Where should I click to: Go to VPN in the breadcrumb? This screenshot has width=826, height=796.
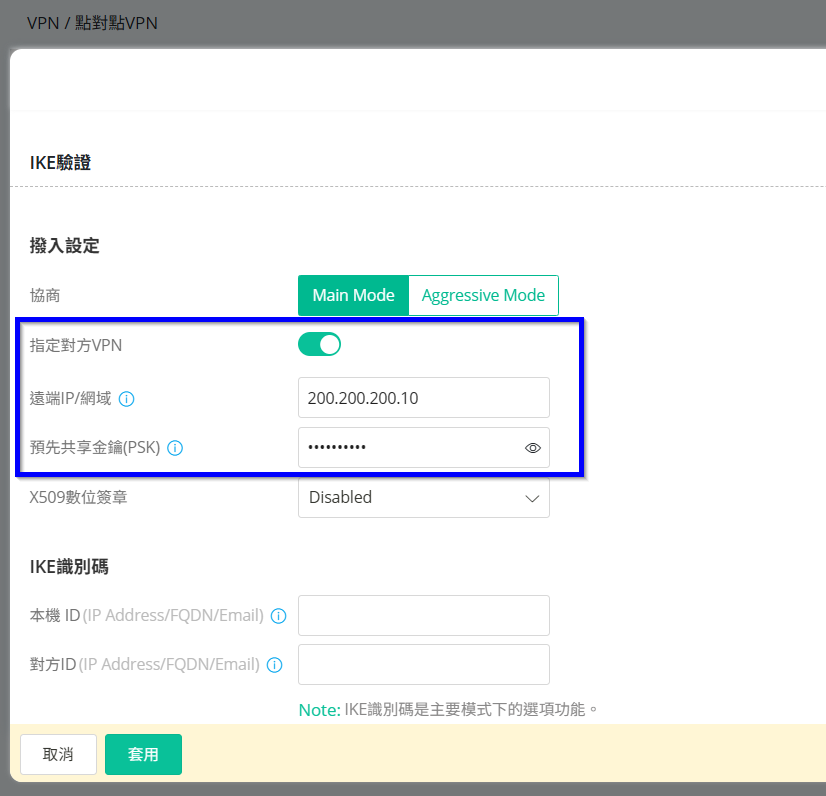click(43, 23)
